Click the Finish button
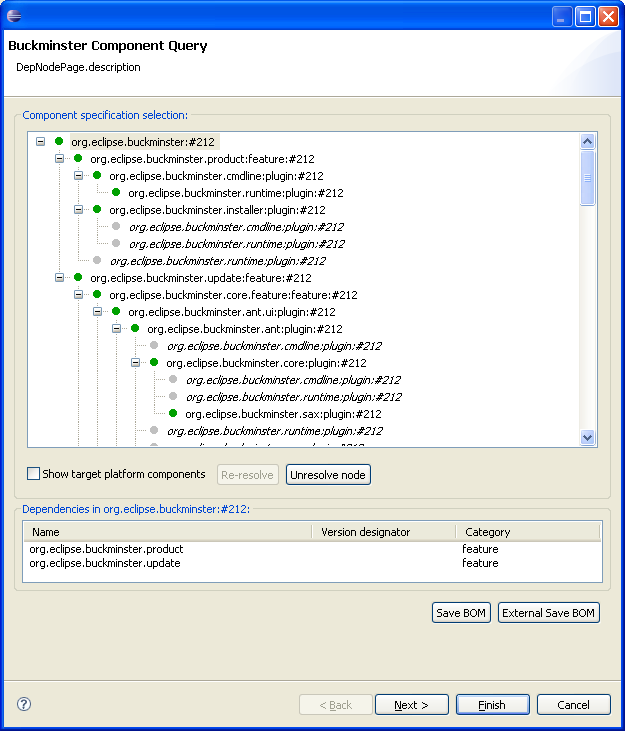This screenshot has height=731, width=625. [x=493, y=704]
